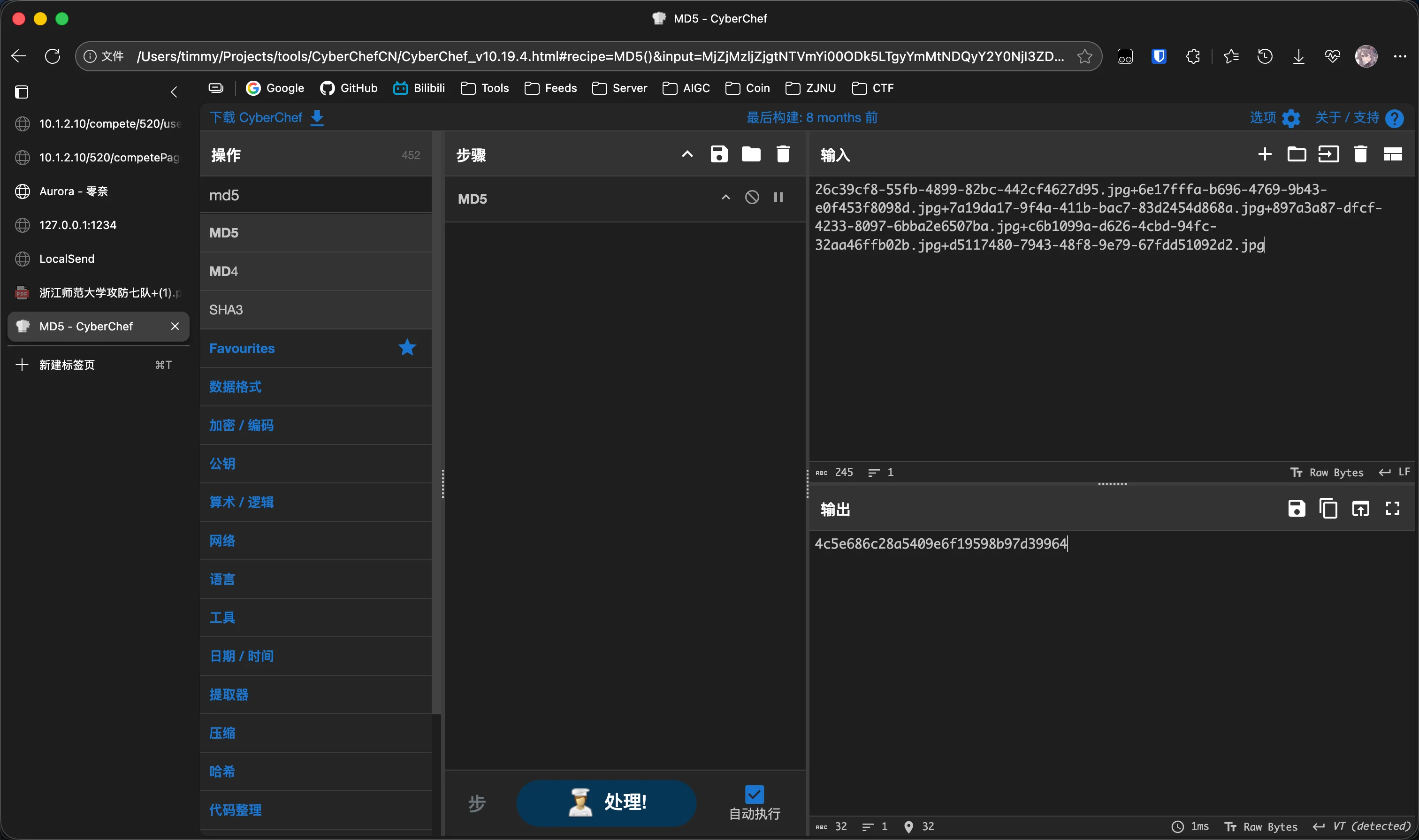Collapse the MD5 operation arguments
This screenshot has width=1419, height=840.
[x=725, y=197]
